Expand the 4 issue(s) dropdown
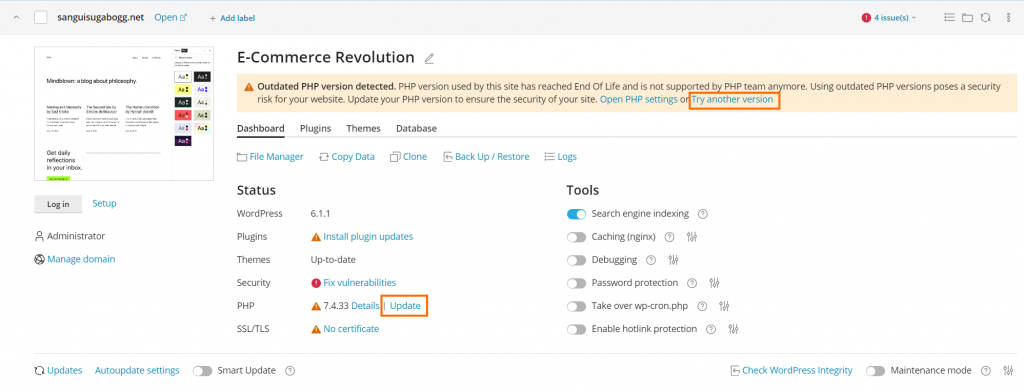Viewport: 1024px width, 391px height. click(x=889, y=18)
